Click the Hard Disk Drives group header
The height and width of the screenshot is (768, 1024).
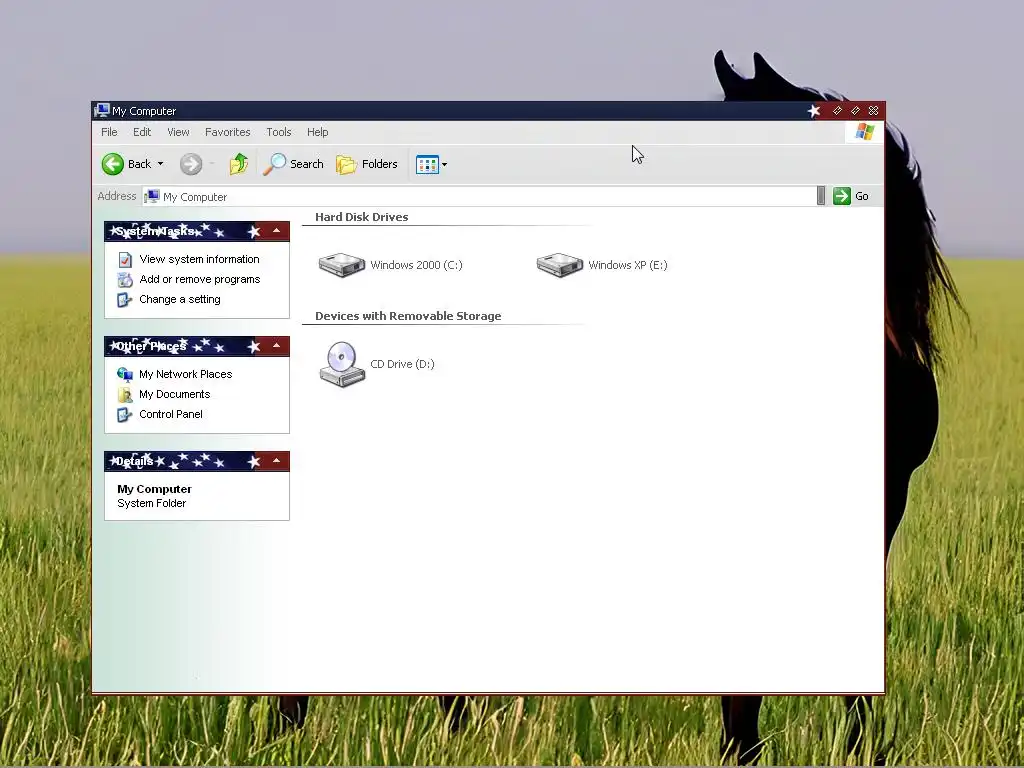(x=362, y=217)
